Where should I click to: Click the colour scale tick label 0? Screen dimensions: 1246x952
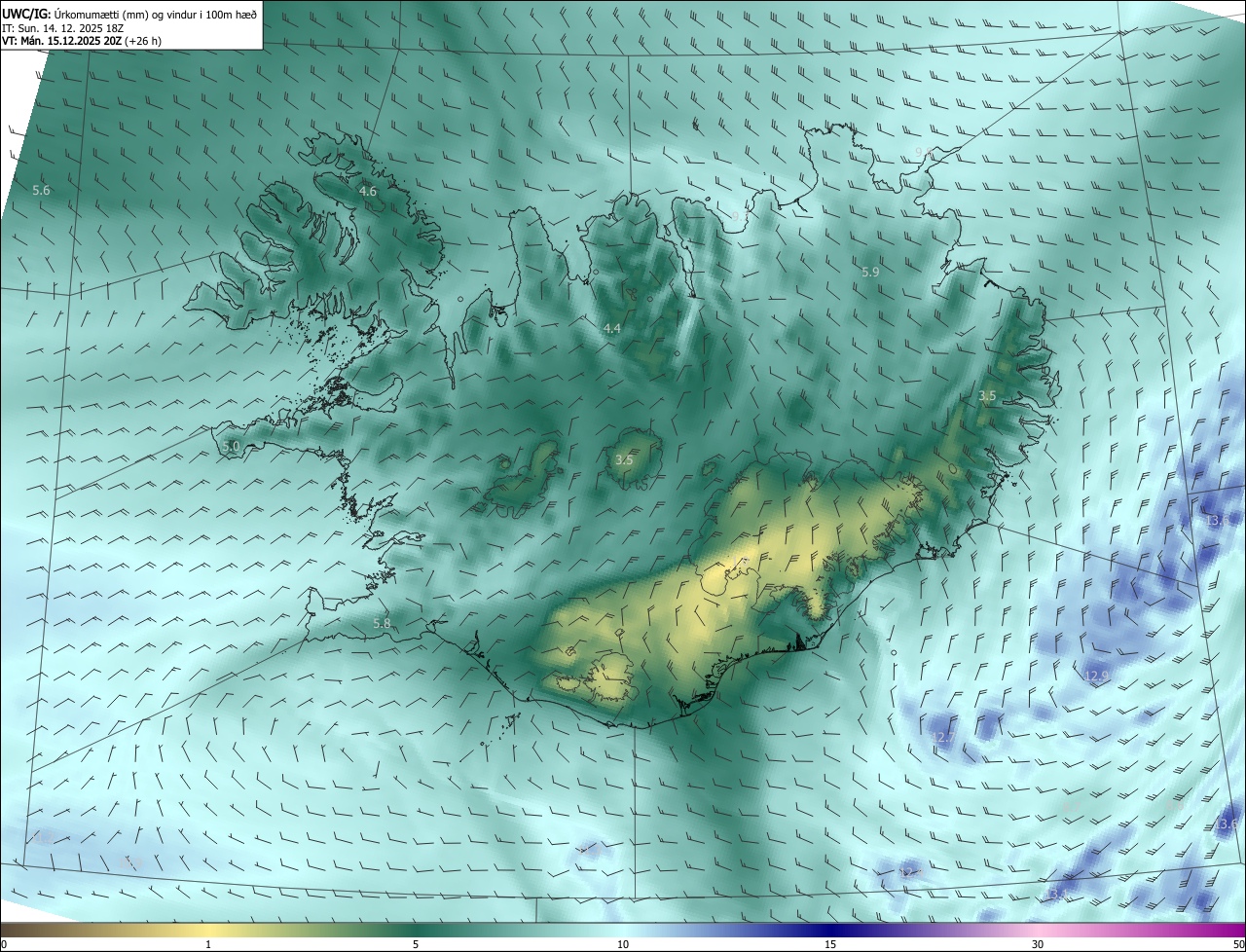pyautogui.click(x=4, y=944)
